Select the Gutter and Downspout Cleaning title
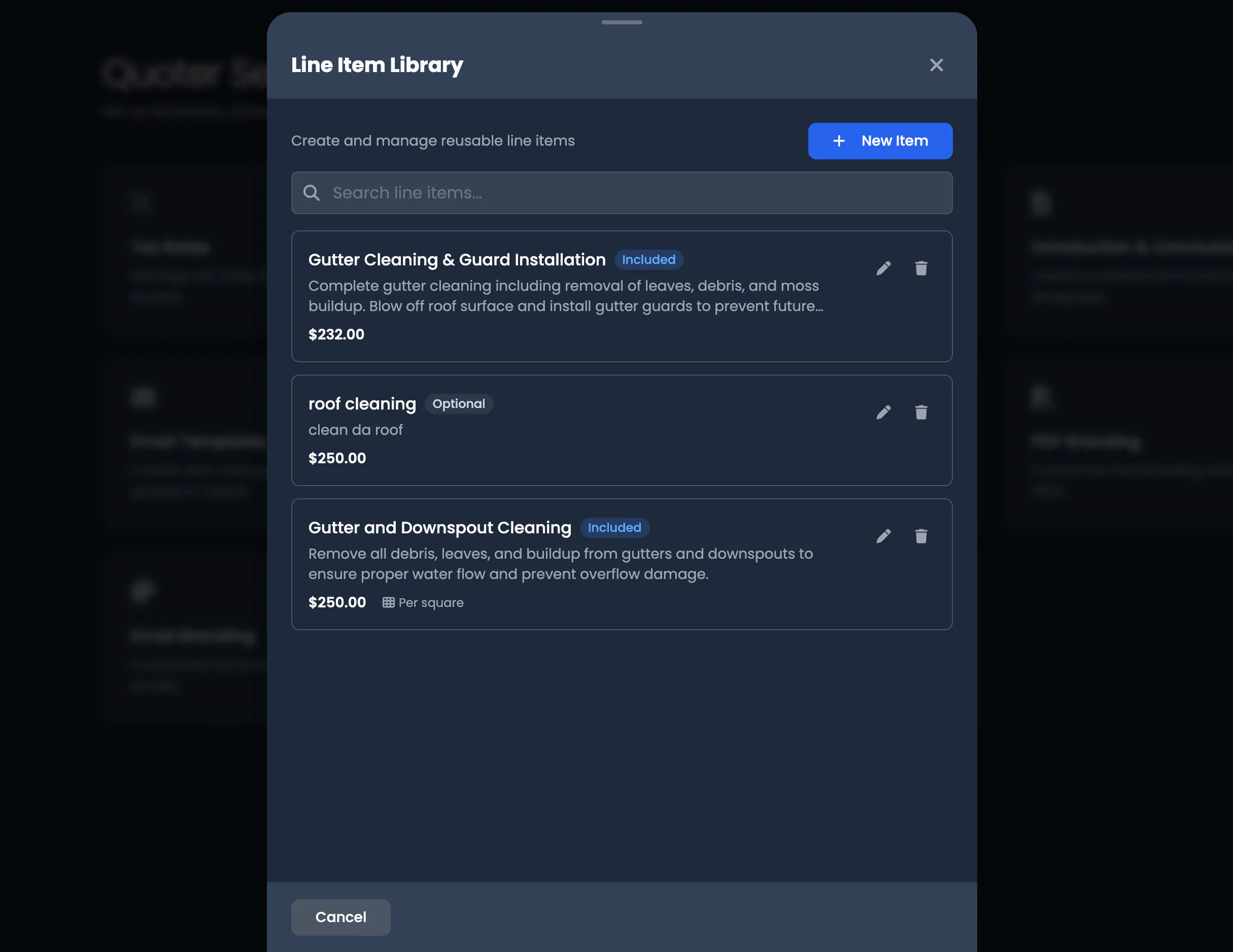This screenshot has height=952, width=1233. 440,527
